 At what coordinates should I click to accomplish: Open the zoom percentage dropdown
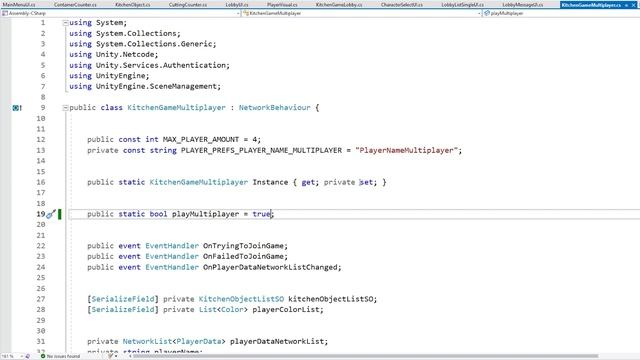pos(21,356)
